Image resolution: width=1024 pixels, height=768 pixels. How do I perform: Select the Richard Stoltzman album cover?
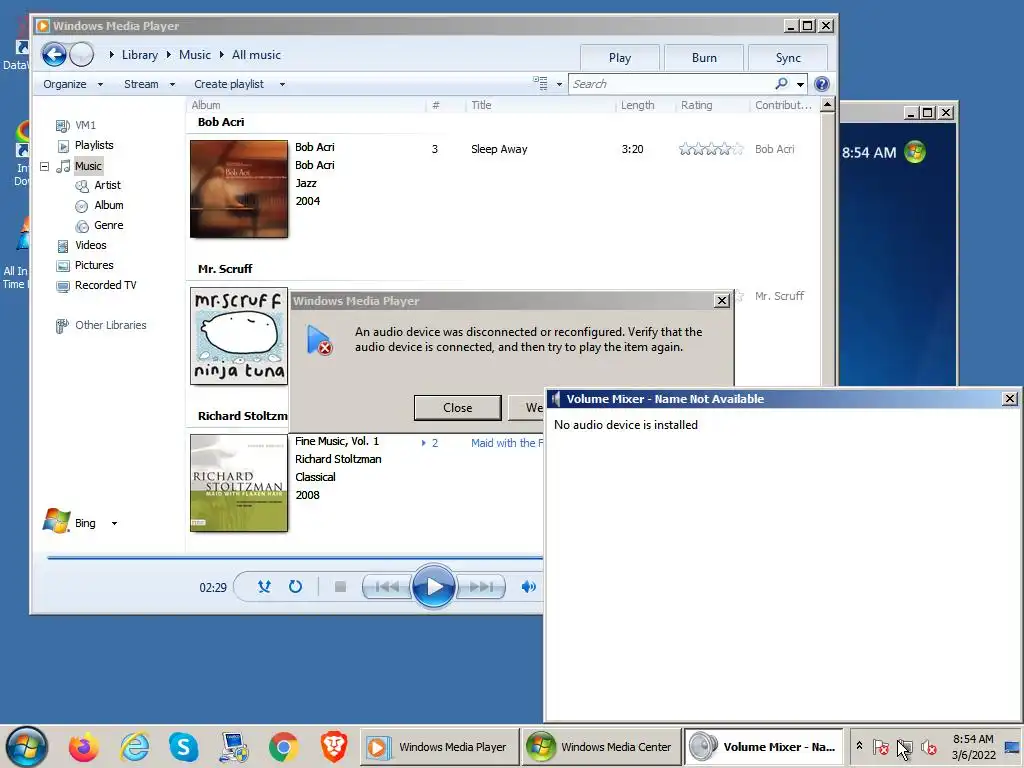click(239, 483)
